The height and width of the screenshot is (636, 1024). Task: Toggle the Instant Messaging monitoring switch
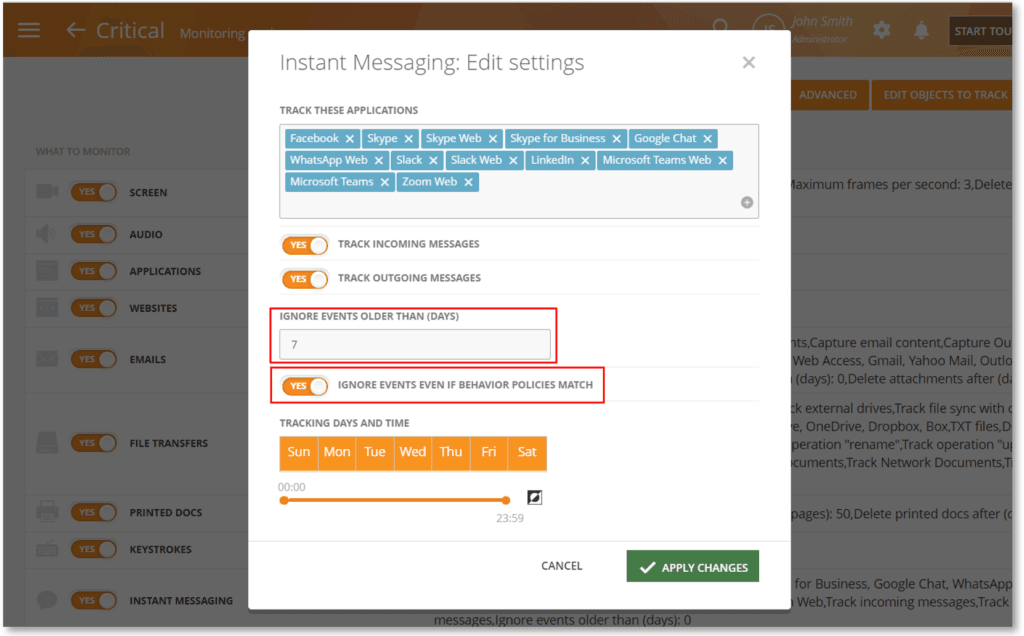[94, 600]
